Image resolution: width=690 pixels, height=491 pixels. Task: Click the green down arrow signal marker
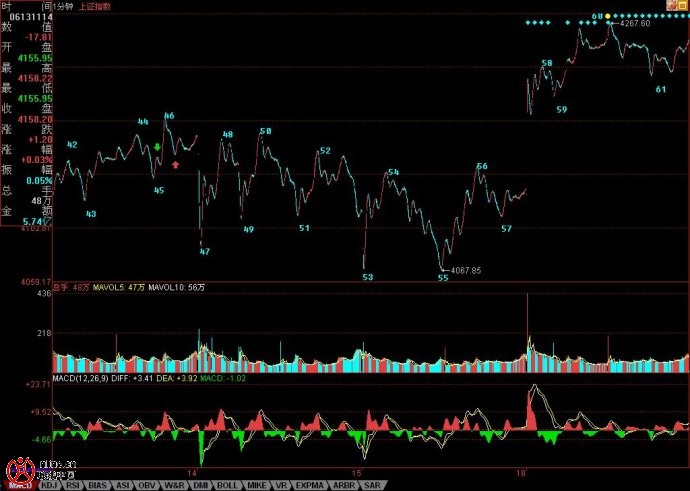point(156,147)
